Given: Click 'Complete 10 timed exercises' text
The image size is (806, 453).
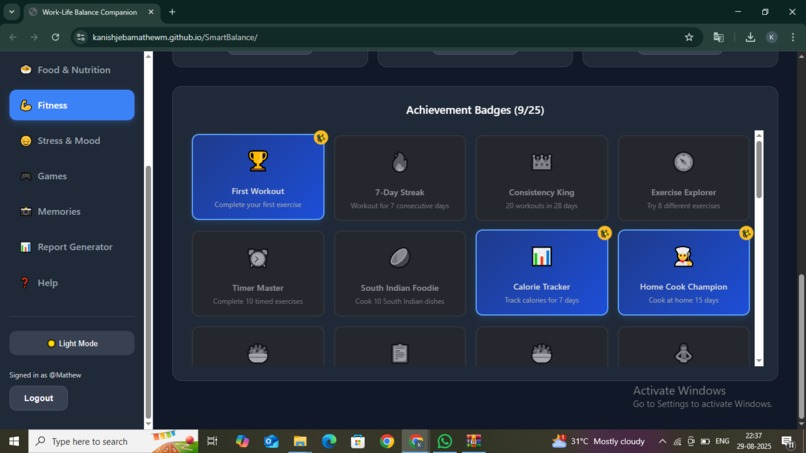Looking at the screenshot, I should click(258, 301).
